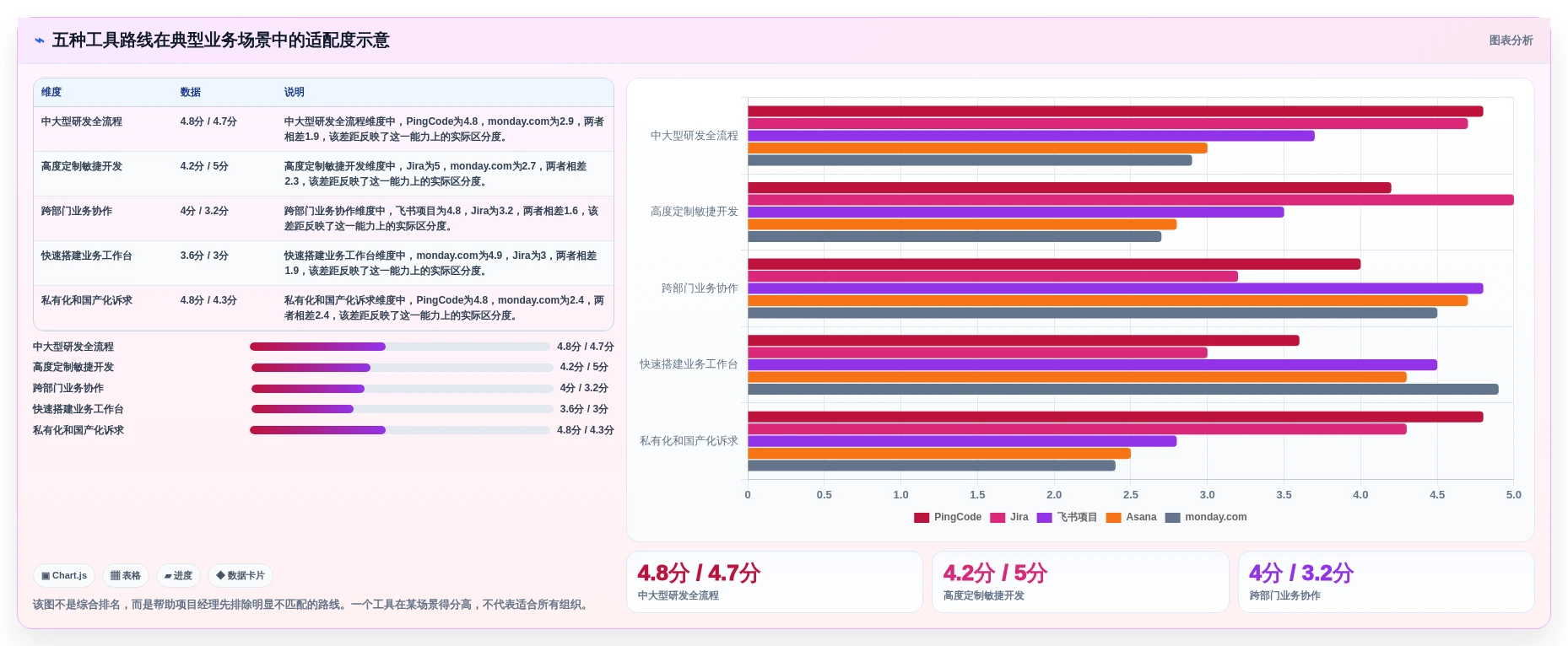1568x646 pixels.
Task: Click x-axis tick label 2.5
Action: 1130,495
